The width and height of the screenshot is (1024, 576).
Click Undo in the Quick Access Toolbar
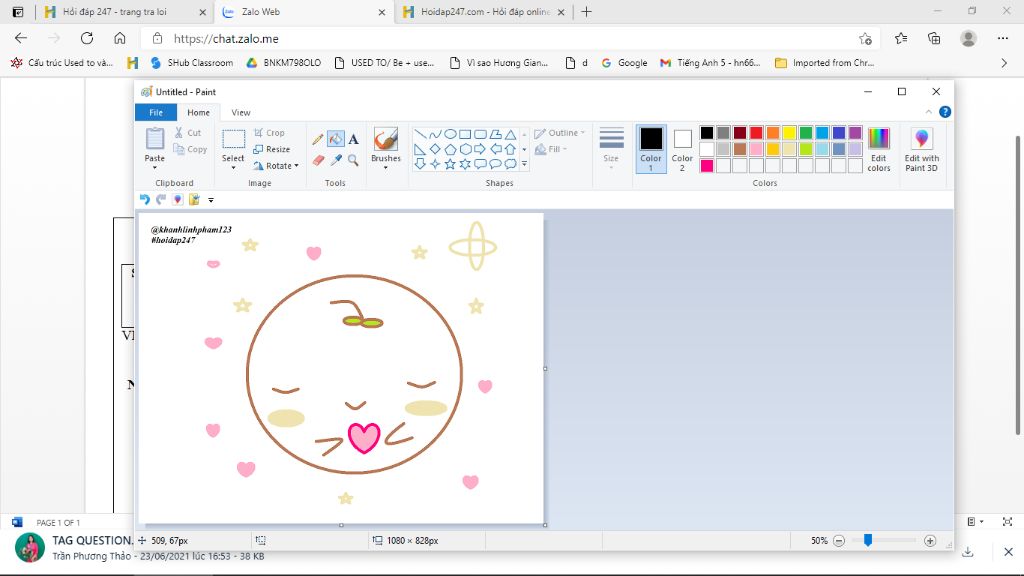pos(144,199)
